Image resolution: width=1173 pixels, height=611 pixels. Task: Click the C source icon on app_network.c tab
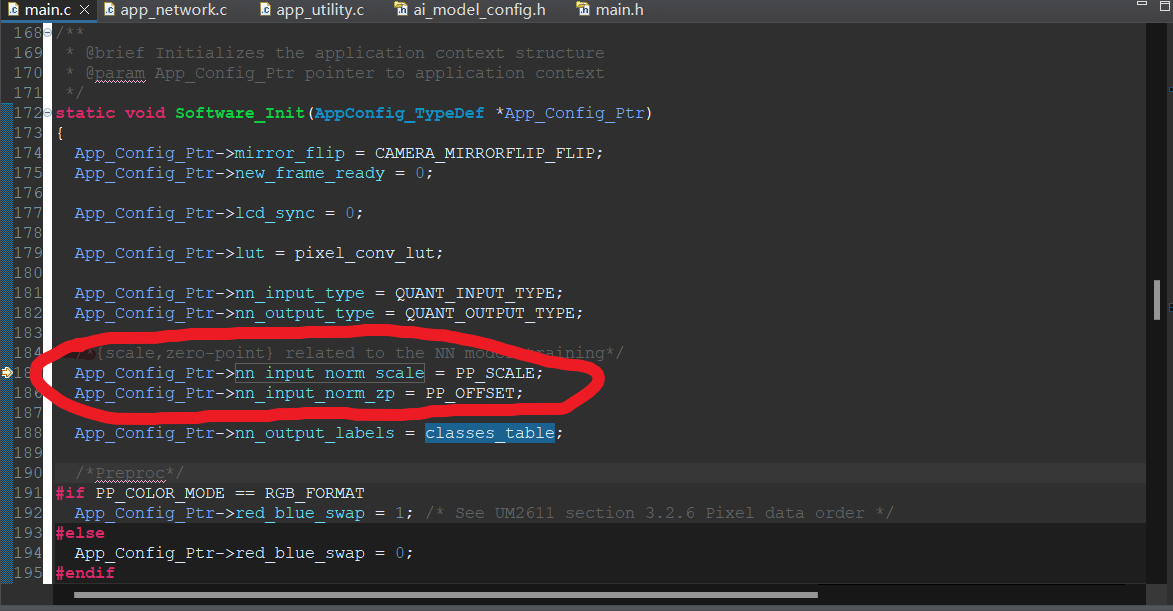(x=108, y=10)
